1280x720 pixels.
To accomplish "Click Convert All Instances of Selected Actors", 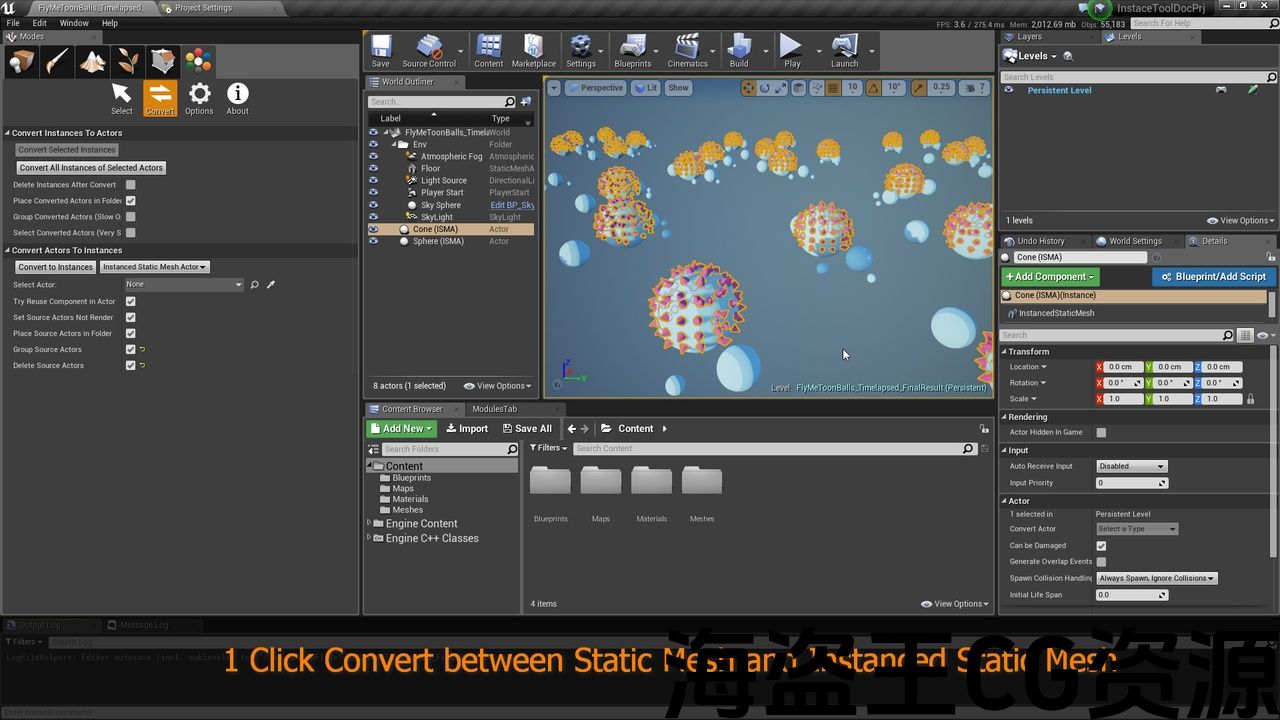I will click(x=91, y=168).
